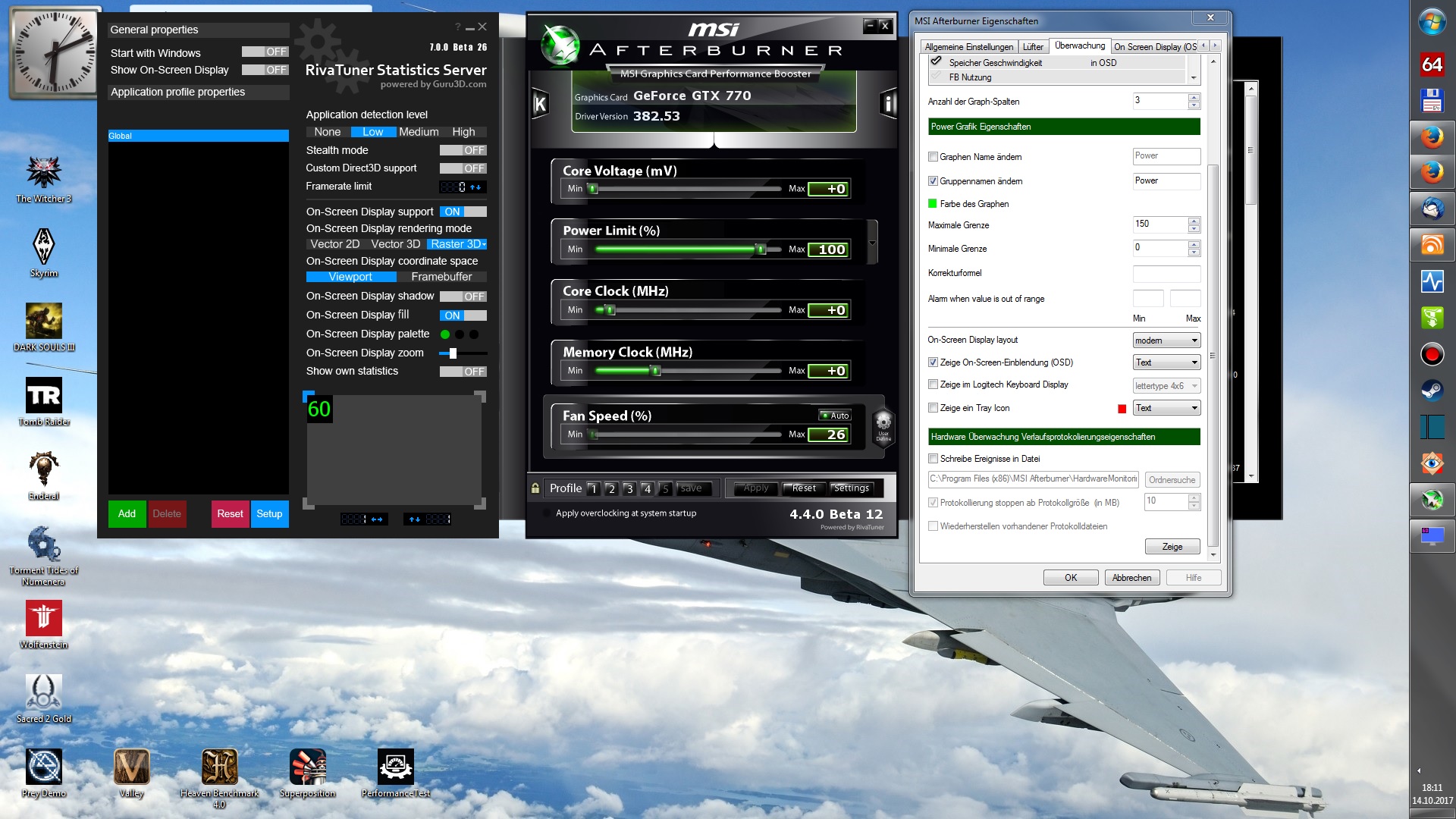Image resolution: width=1456 pixels, height=819 pixels.
Task: Check Schreibe Ereignisse in Datei
Action: point(934,459)
